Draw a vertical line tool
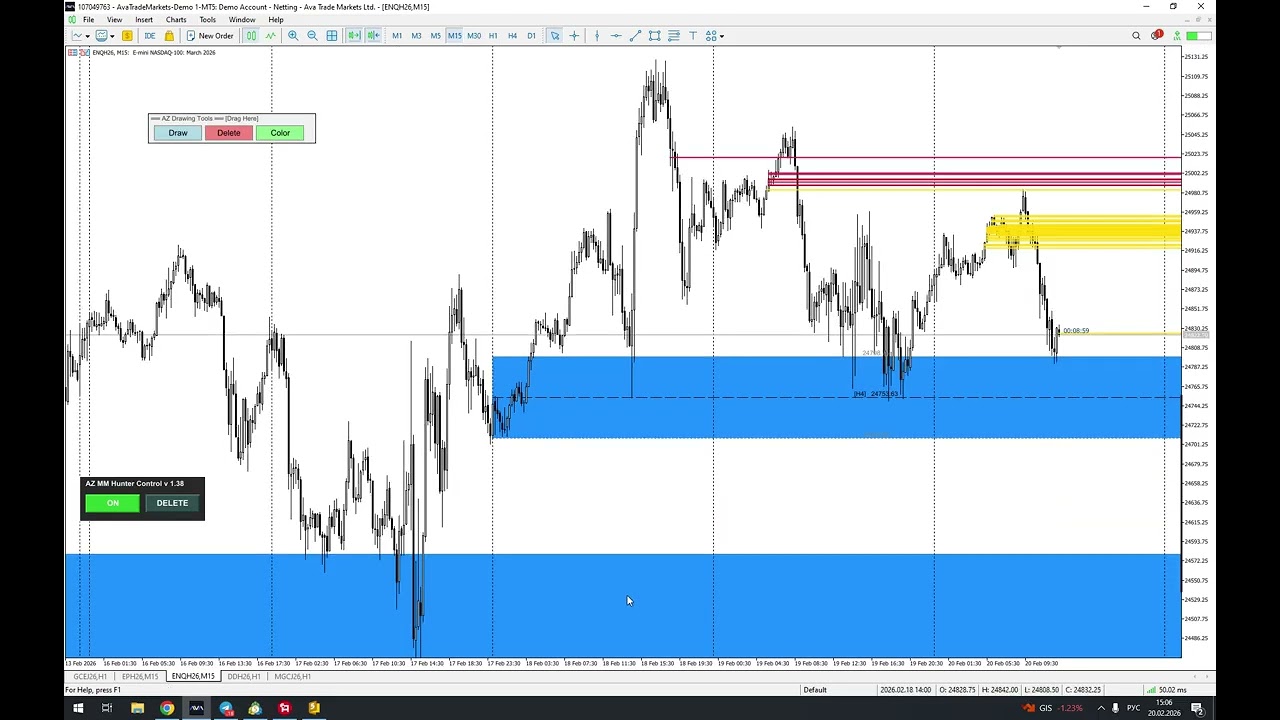The height and width of the screenshot is (720, 1280). (597, 36)
